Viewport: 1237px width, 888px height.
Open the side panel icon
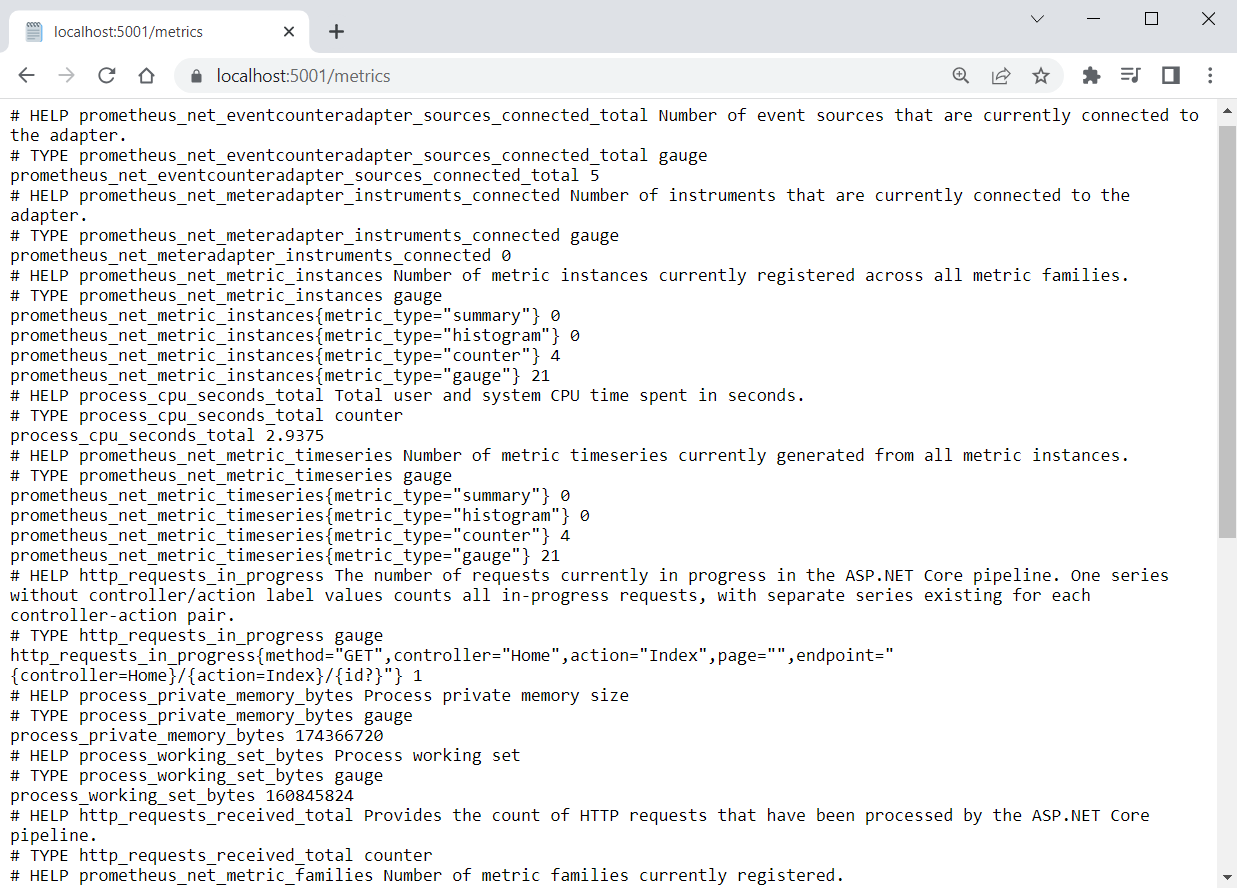pos(1170,75)
